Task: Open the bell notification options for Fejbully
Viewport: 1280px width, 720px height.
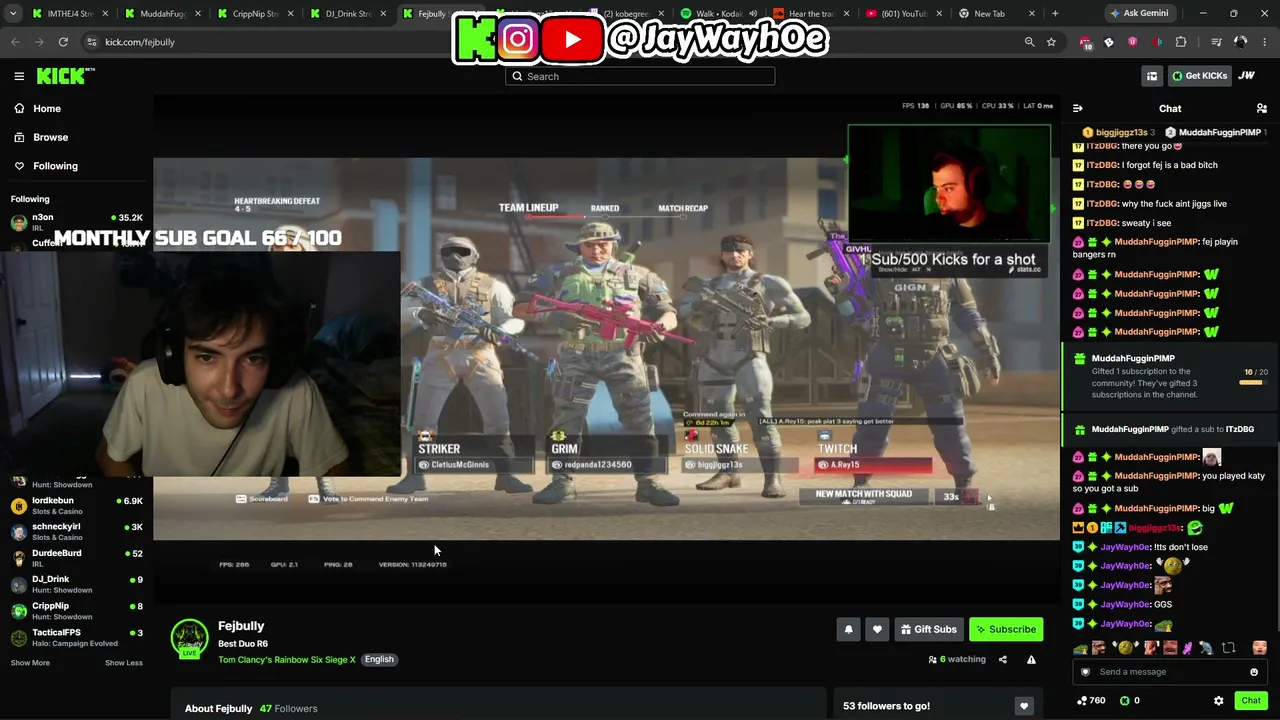Action: point(849,629)
